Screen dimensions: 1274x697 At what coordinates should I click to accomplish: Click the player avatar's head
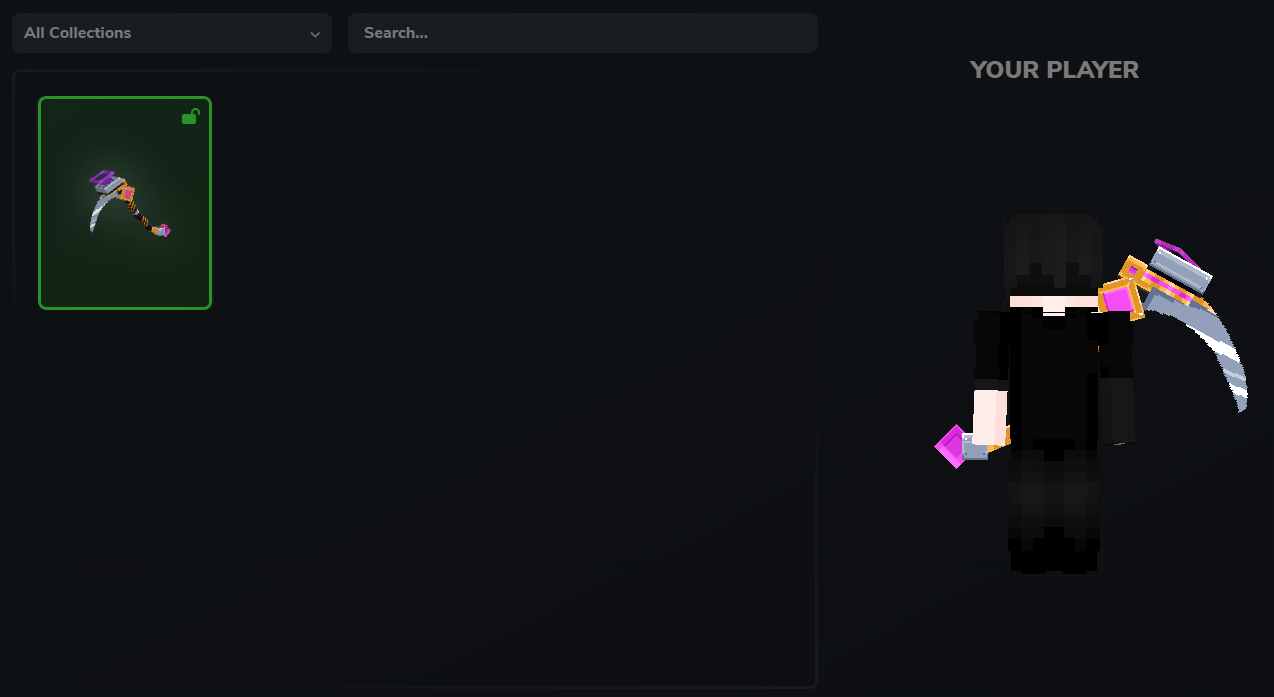click(1053, 262)
